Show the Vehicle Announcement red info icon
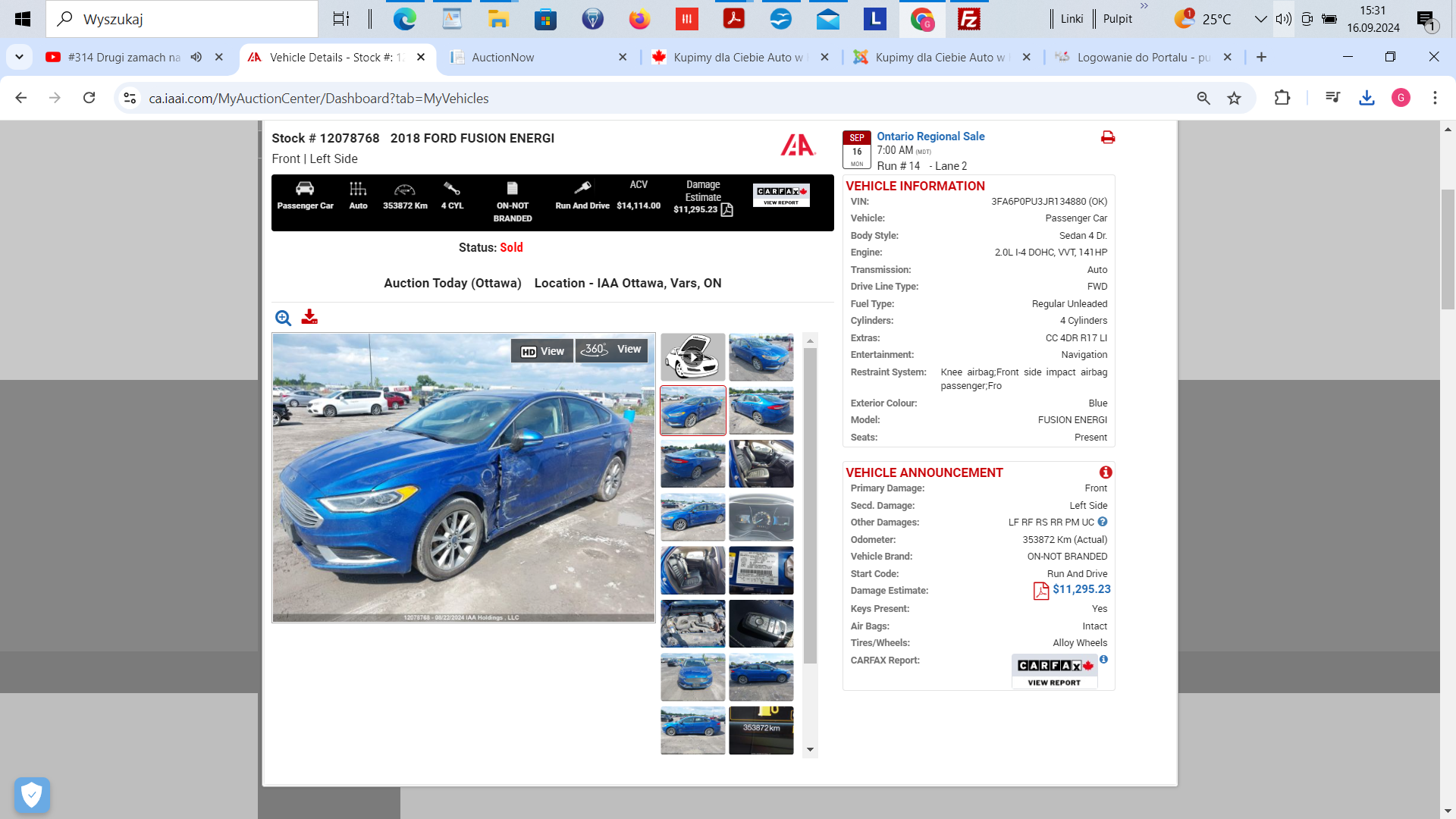 pyautogui.click(x=1106, y=472)
